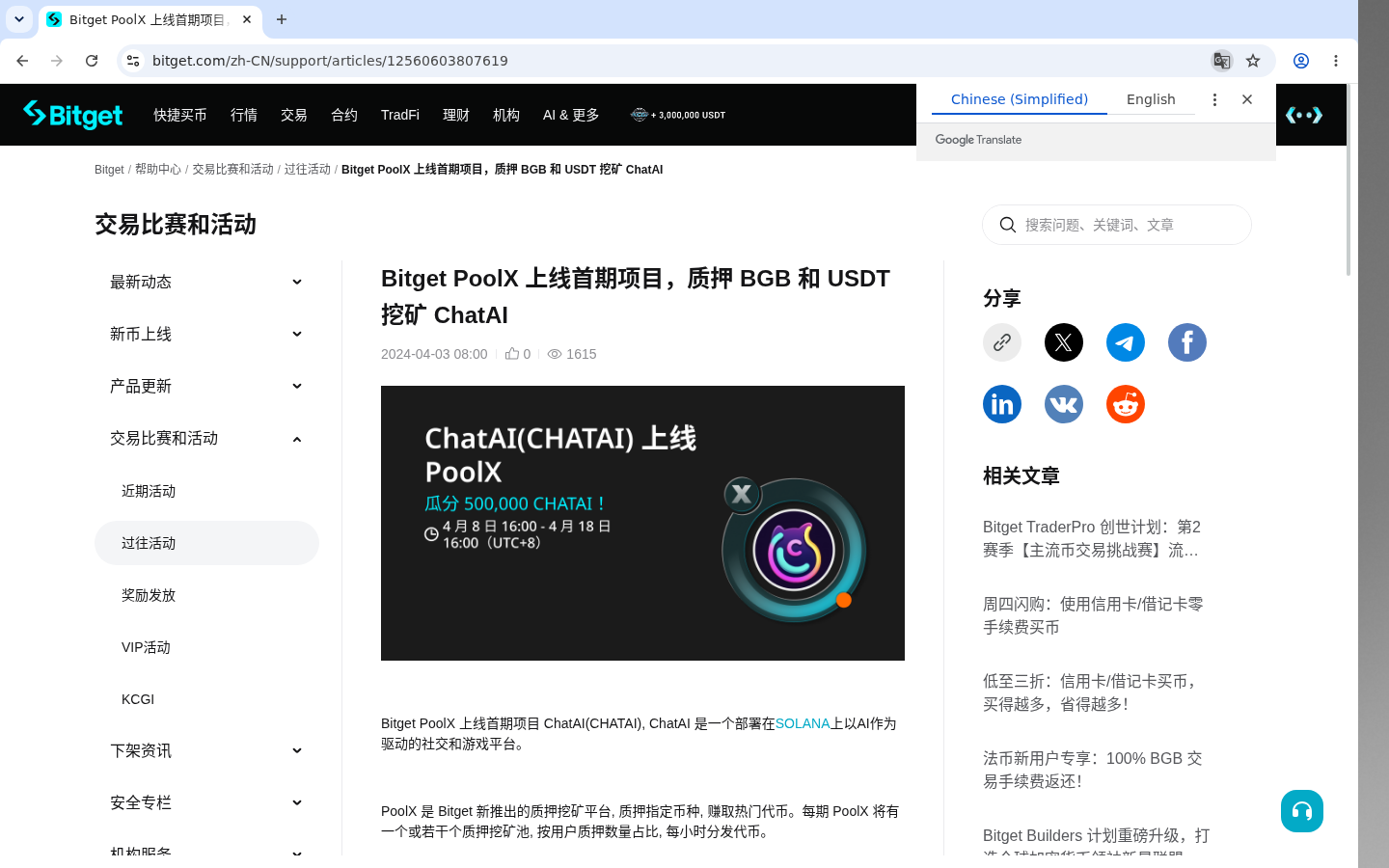This screenshot has height=868, width=1389.
Task: Close the Bitget PoolX browser tab
Action: coord(247,19)
